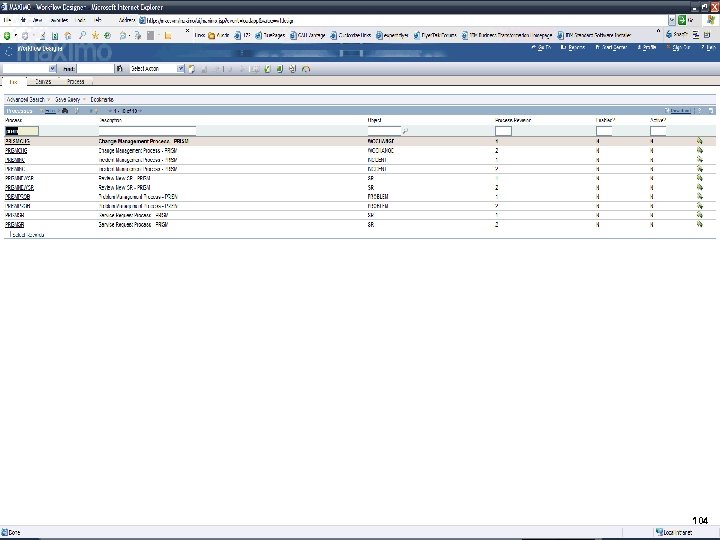
Task: Open the File menu in Internet Explorer
Action: [x=7, y=20]
